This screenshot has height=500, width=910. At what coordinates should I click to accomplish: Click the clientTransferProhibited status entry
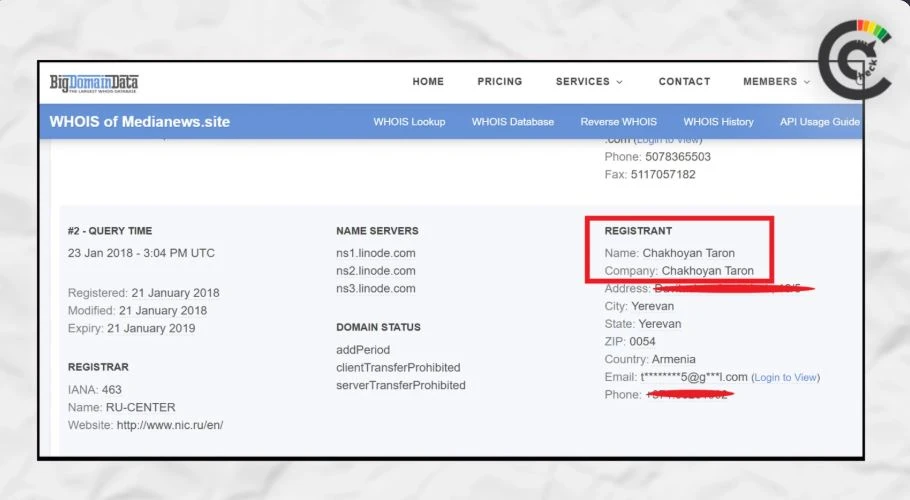pos(398,368)
